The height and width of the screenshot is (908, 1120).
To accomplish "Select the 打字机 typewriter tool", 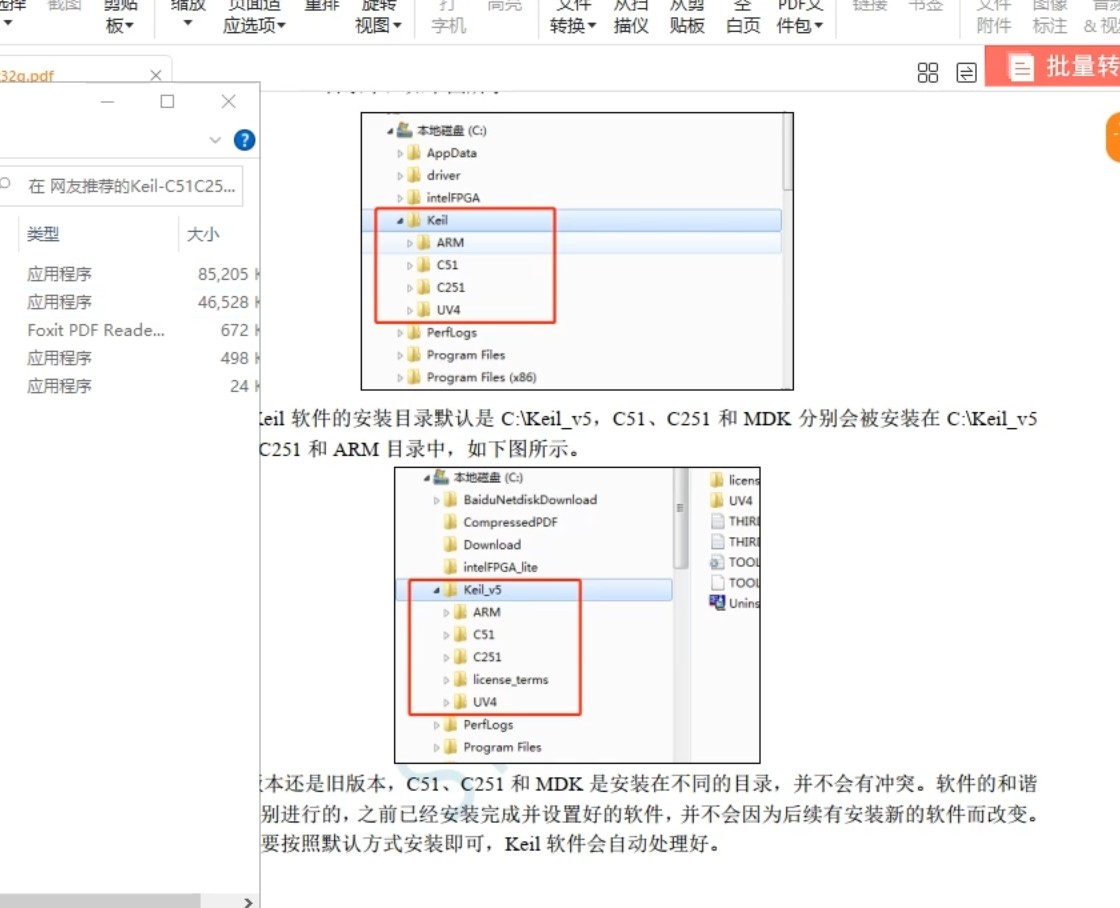I will click(448, 17).
